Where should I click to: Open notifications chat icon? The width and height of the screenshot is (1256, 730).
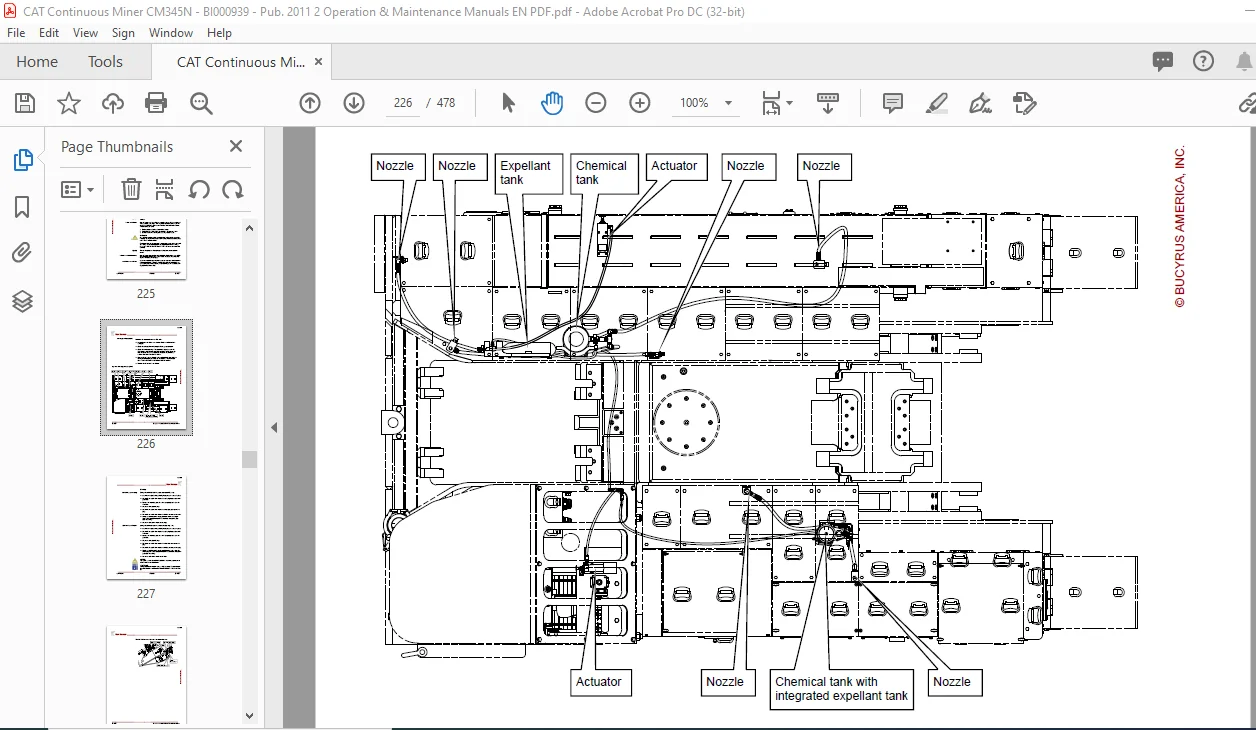click(x=1162, y=62)
